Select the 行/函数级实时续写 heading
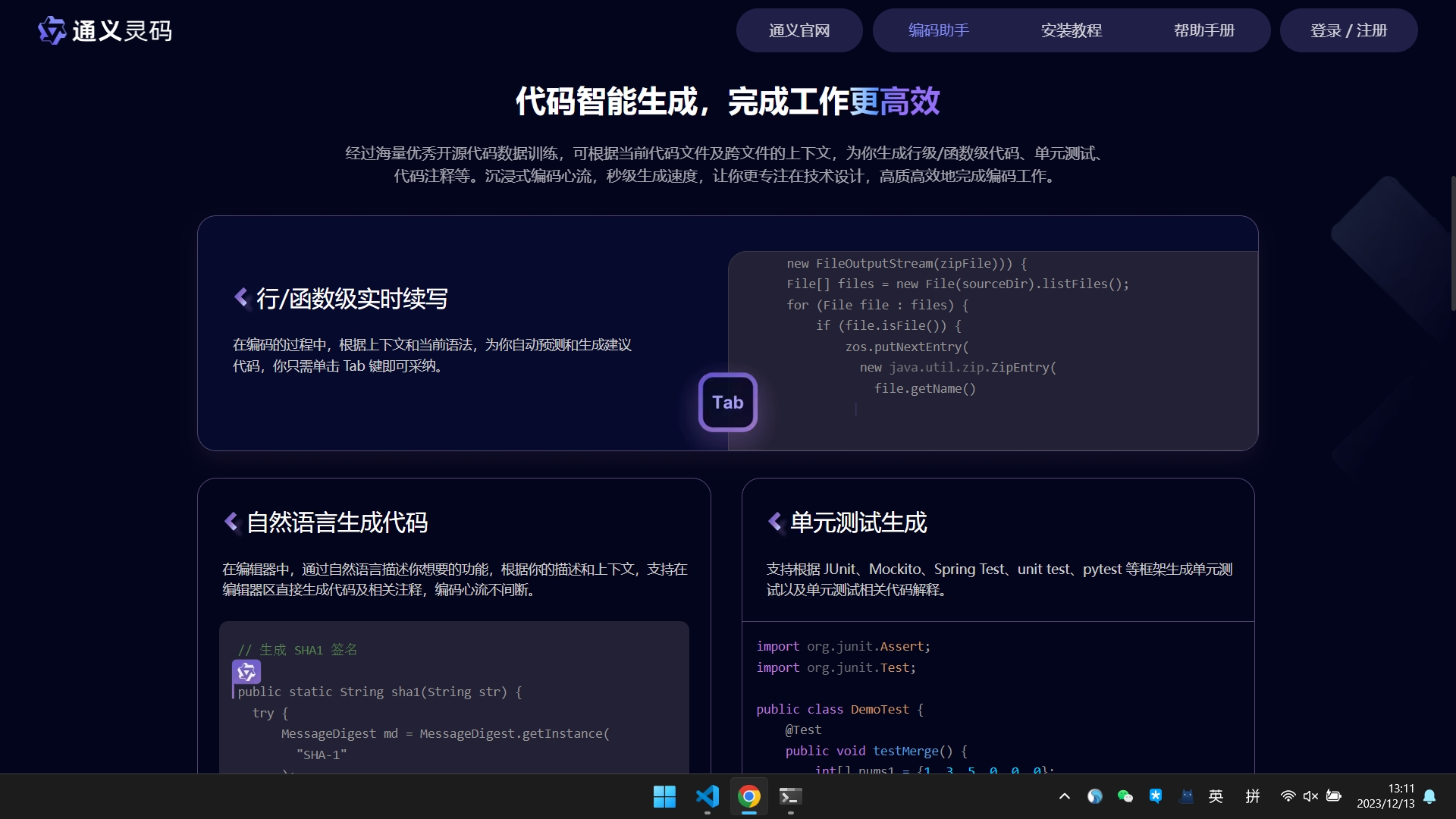The width and height of the screenshot is (1456, 819). [352, 298]
